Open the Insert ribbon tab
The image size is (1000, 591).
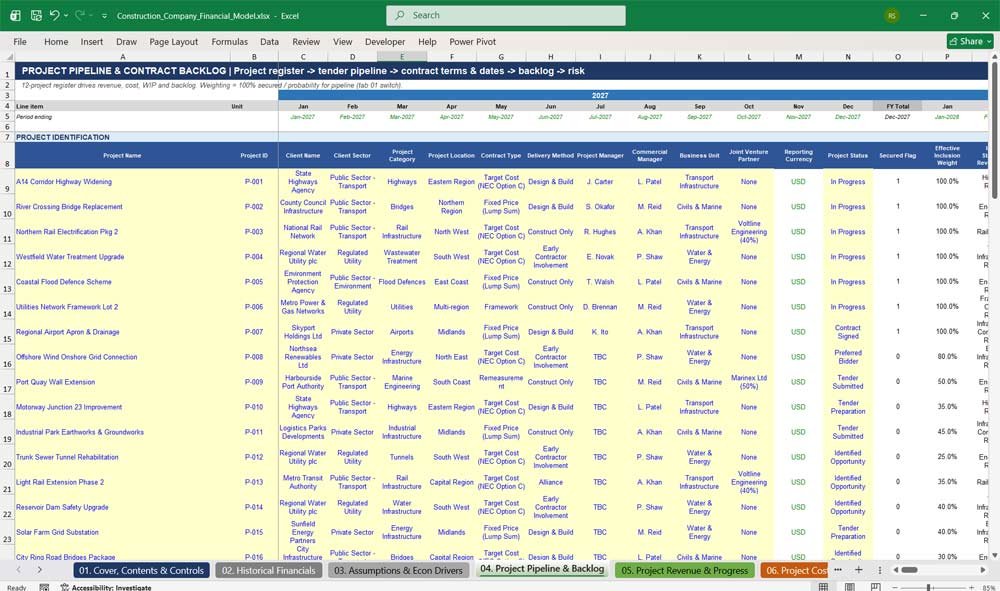[x=92, y=41]
